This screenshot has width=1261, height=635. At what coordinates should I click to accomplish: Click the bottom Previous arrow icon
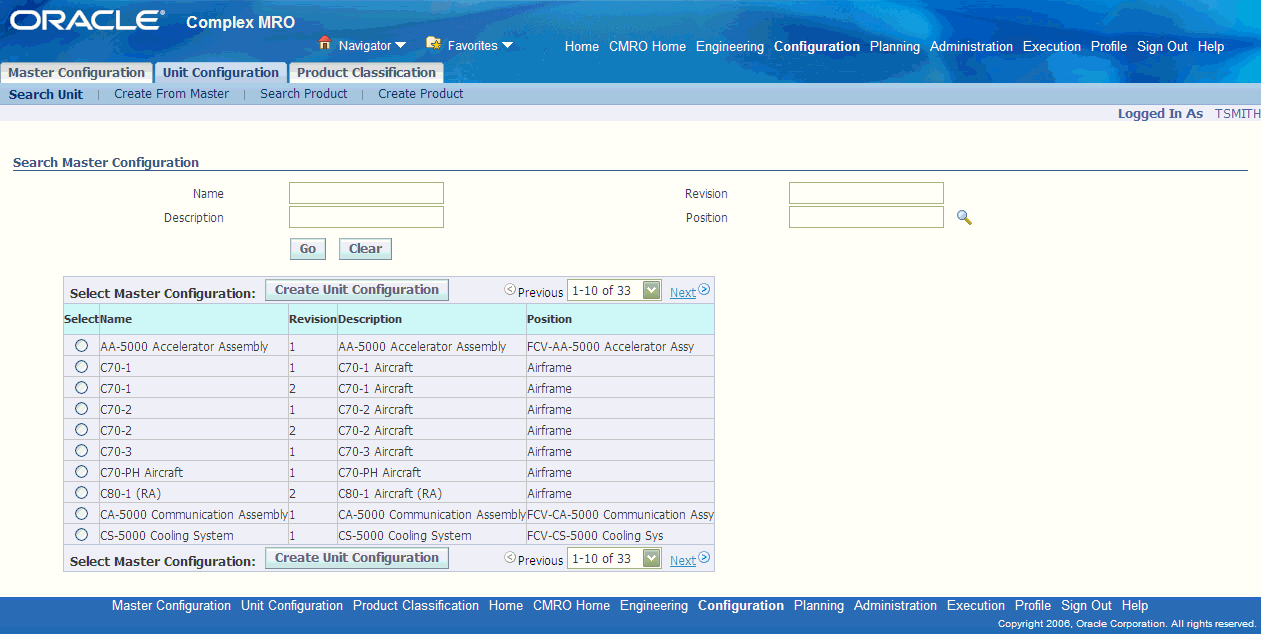click(x=510, y=558)
